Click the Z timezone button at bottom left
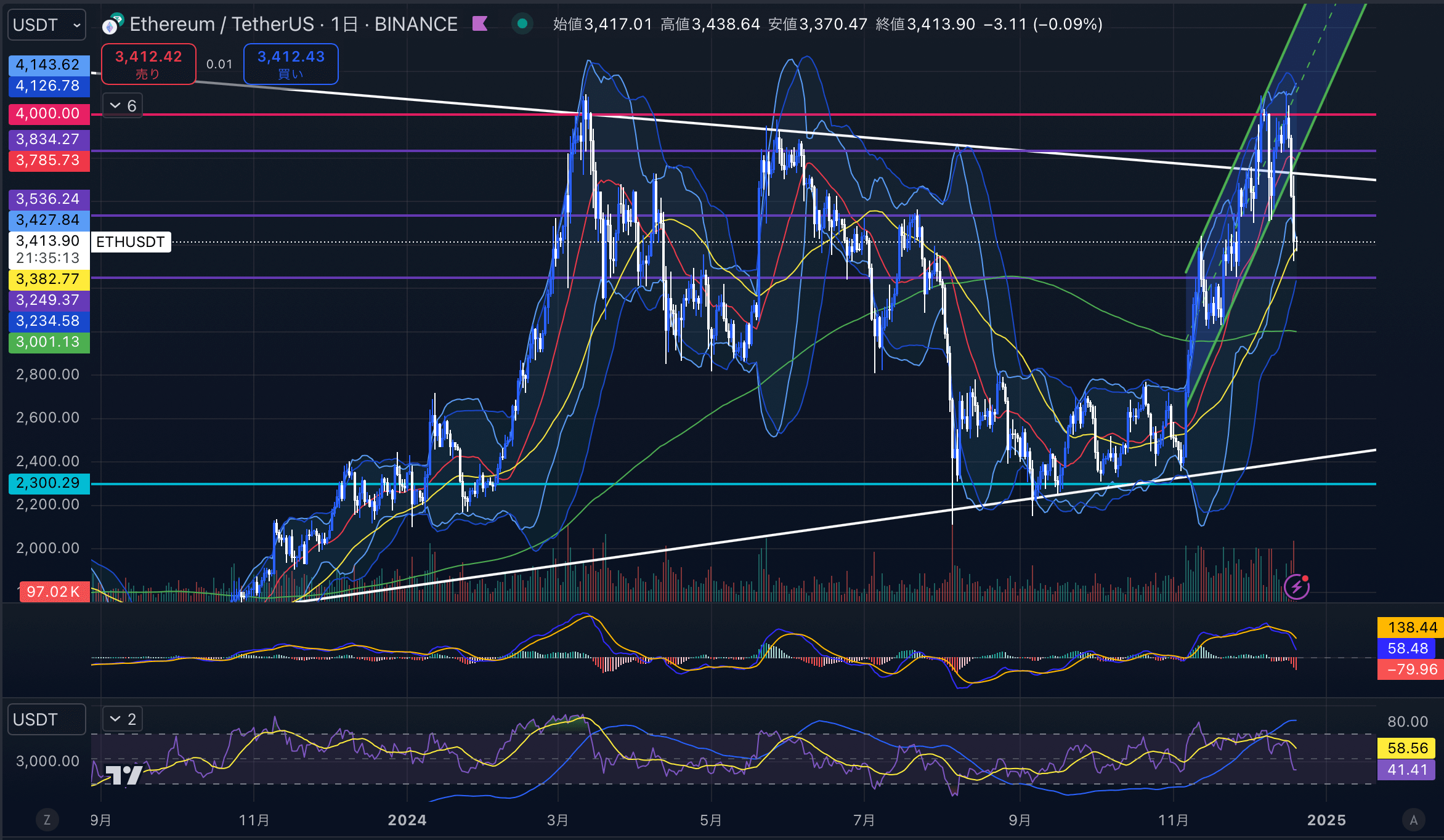This screenshot has width=1444, height=840. [x=47, y=820]
